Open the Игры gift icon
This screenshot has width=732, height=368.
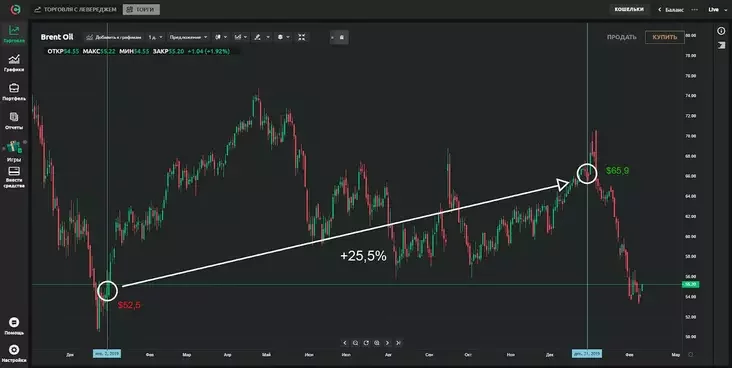click(x=14, y=151)
